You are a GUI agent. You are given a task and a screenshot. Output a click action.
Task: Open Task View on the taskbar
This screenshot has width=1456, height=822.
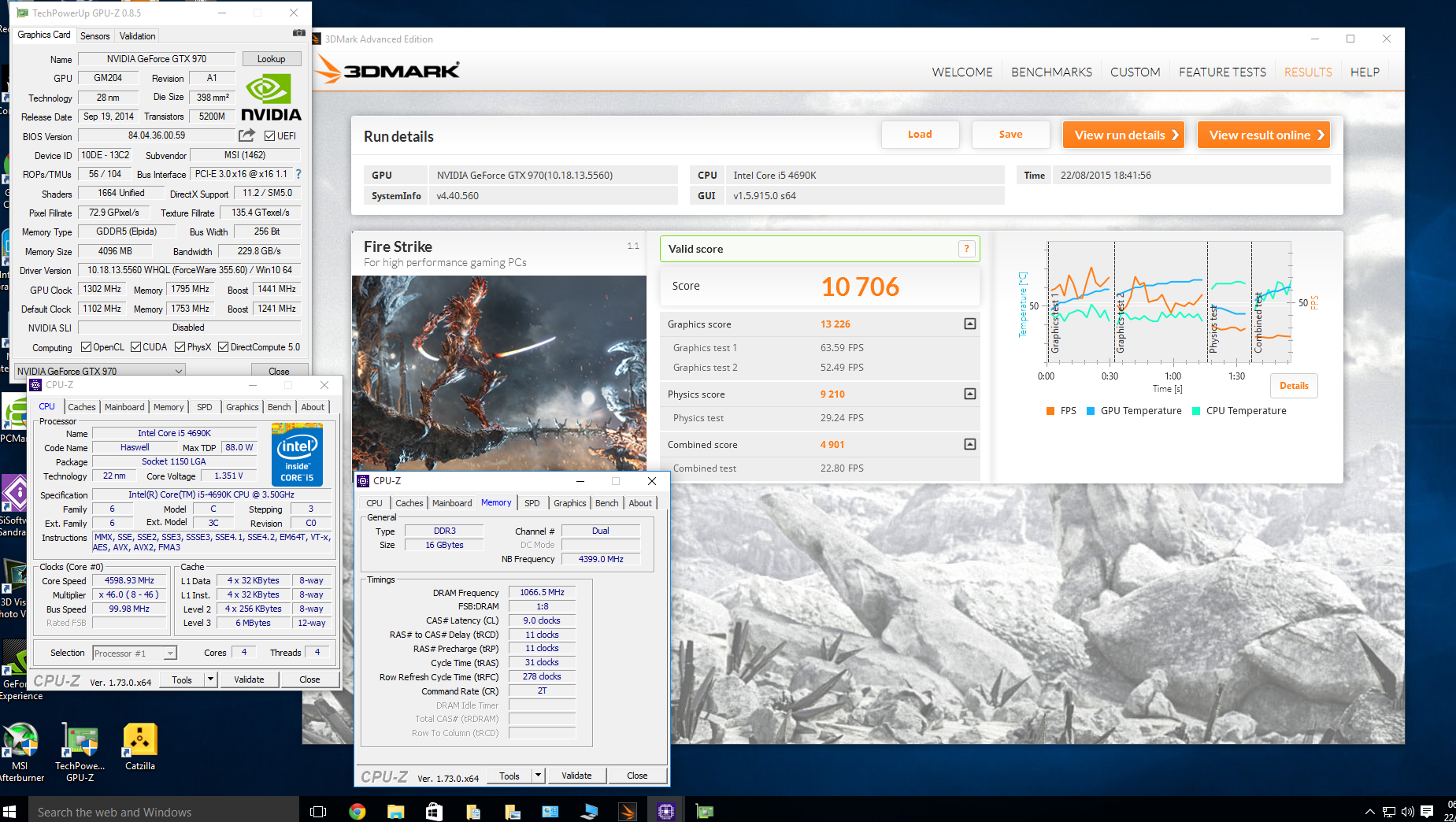318,811
